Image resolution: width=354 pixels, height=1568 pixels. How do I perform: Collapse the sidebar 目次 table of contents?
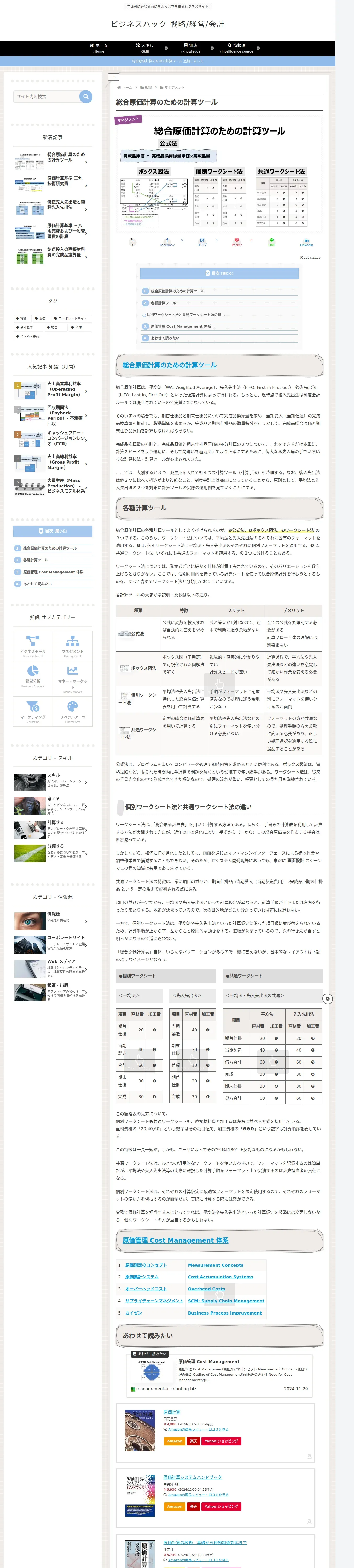point(53,531)
